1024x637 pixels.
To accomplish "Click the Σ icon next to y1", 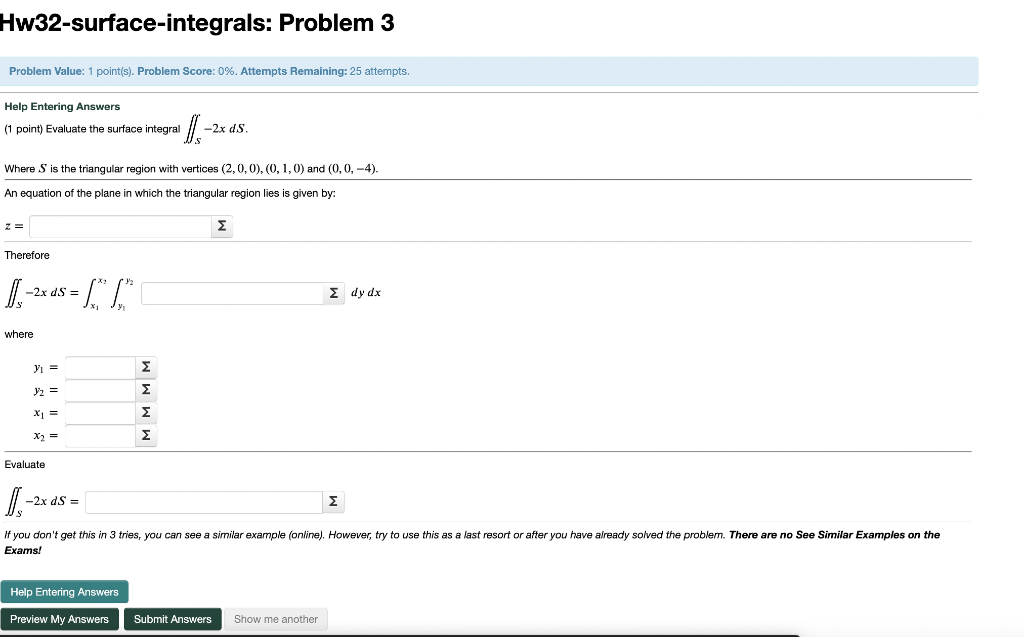I will coord(146,367).
